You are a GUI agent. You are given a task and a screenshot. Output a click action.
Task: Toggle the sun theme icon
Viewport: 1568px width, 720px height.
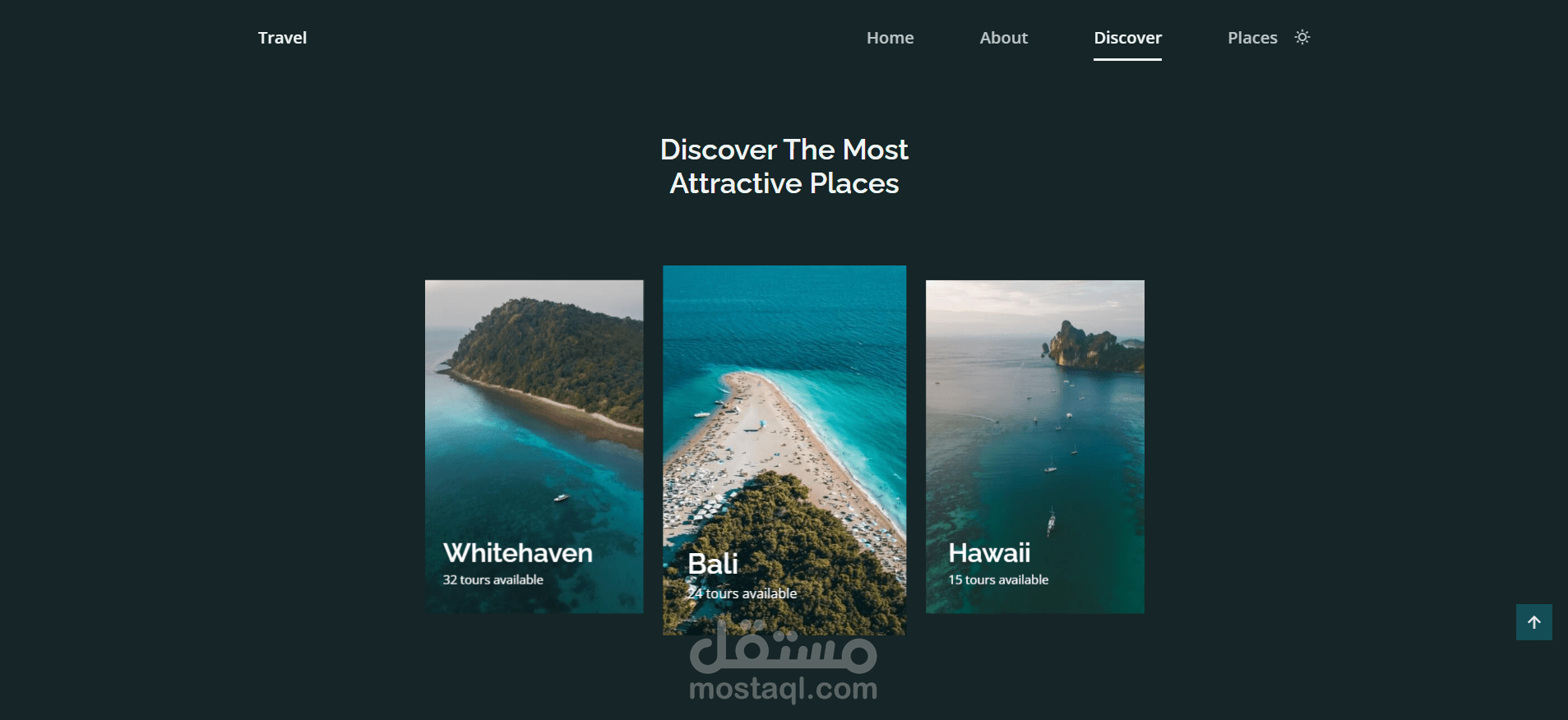click(x=1302, y=37)
